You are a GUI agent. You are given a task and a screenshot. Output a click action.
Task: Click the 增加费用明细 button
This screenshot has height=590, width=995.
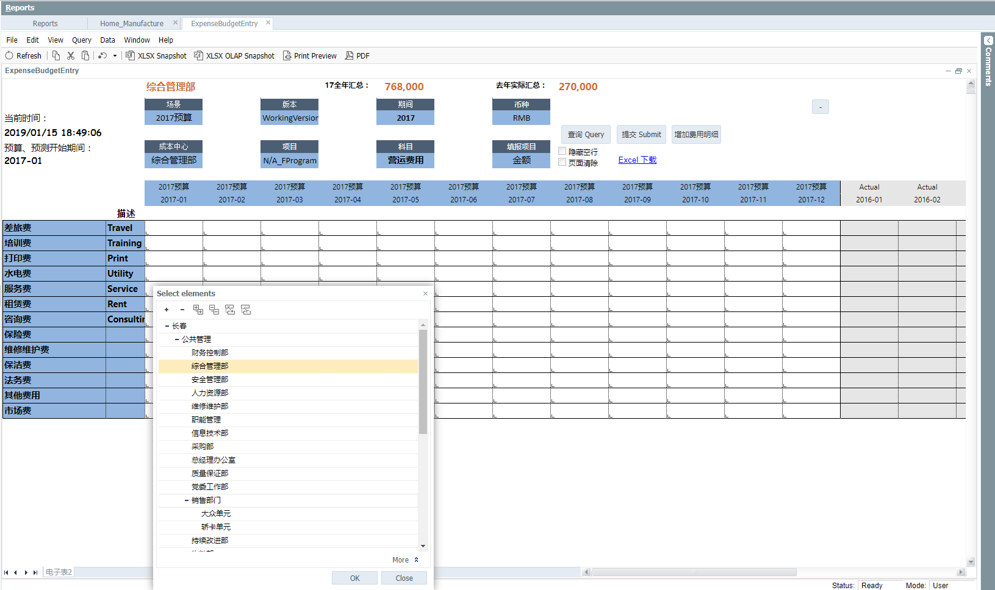(696, 134)
